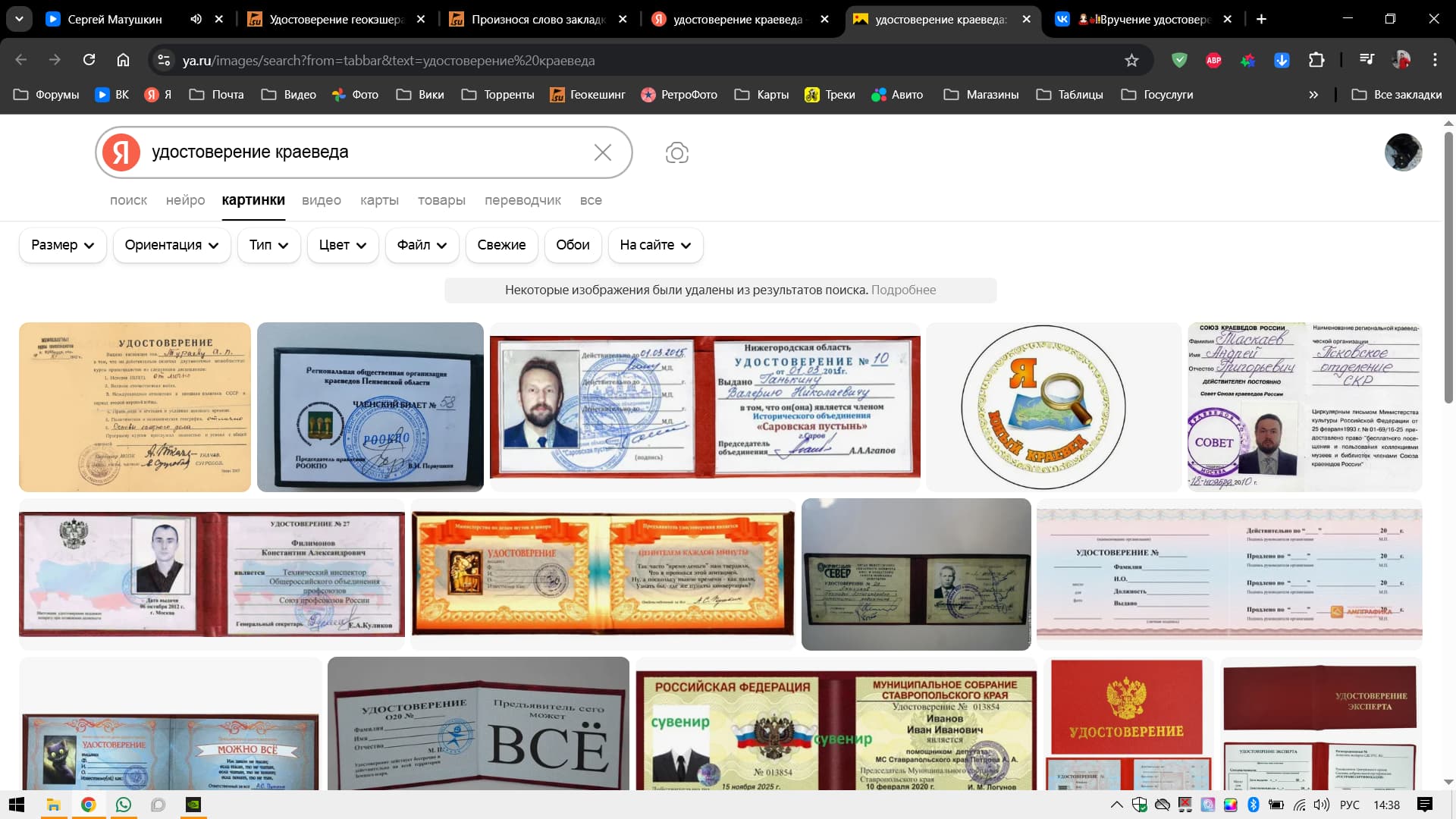Viewport: 1456px width, 819px height.
Task: Switch to the видео search tab
Action: click(x=322, y=200)
